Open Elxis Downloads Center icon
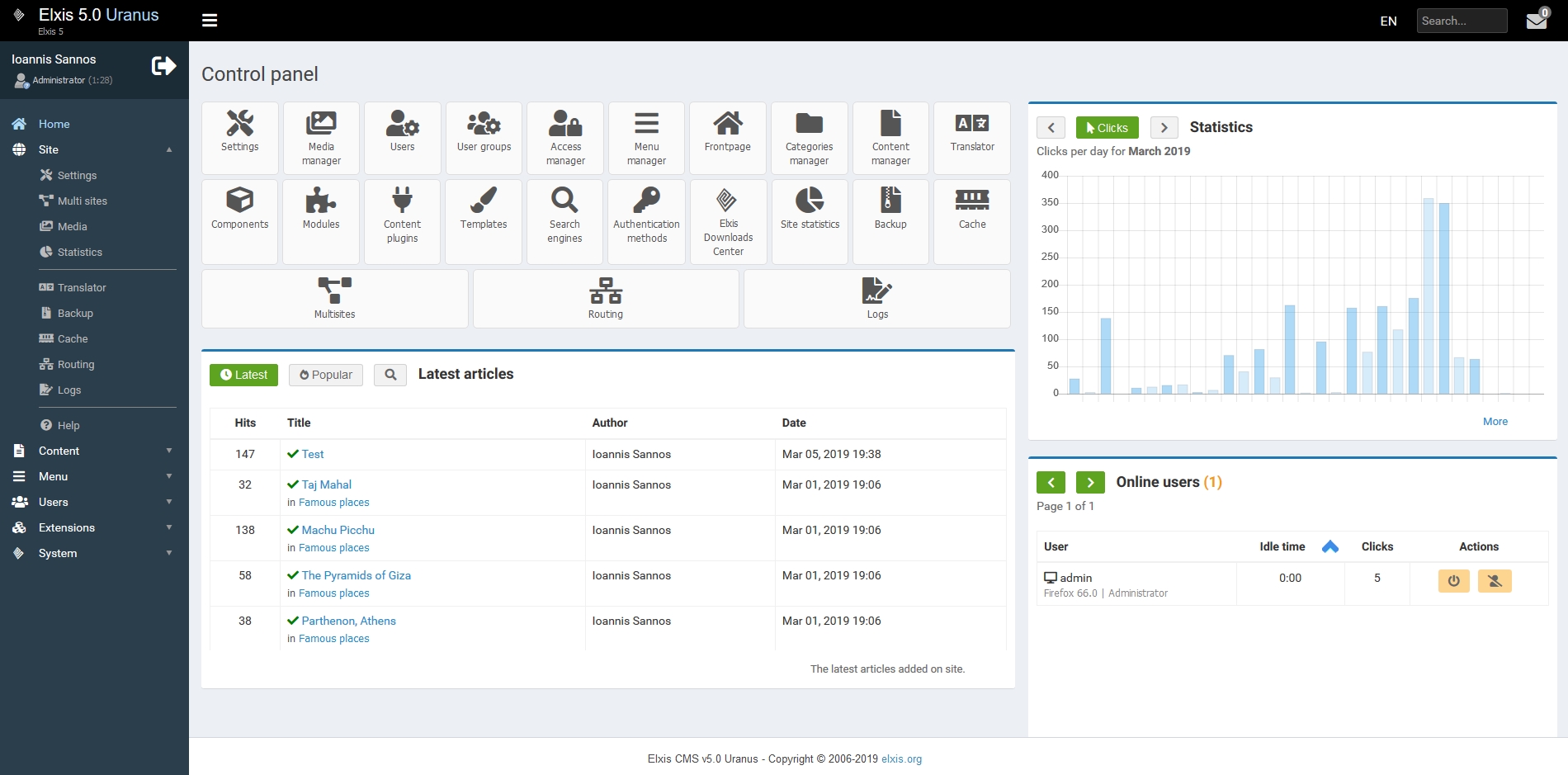 click(x=728, y=222)
